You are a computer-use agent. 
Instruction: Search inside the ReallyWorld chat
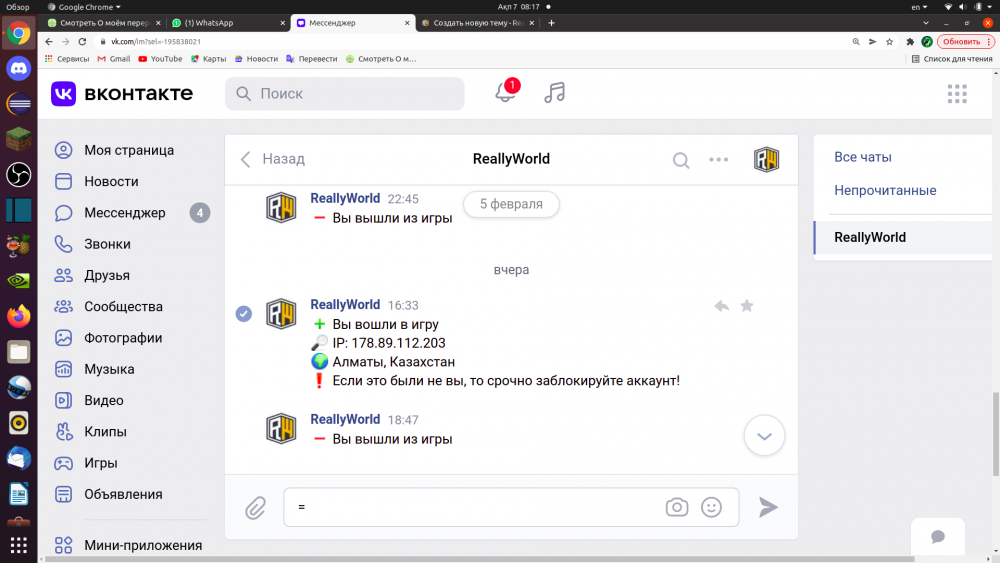[680, 159]
